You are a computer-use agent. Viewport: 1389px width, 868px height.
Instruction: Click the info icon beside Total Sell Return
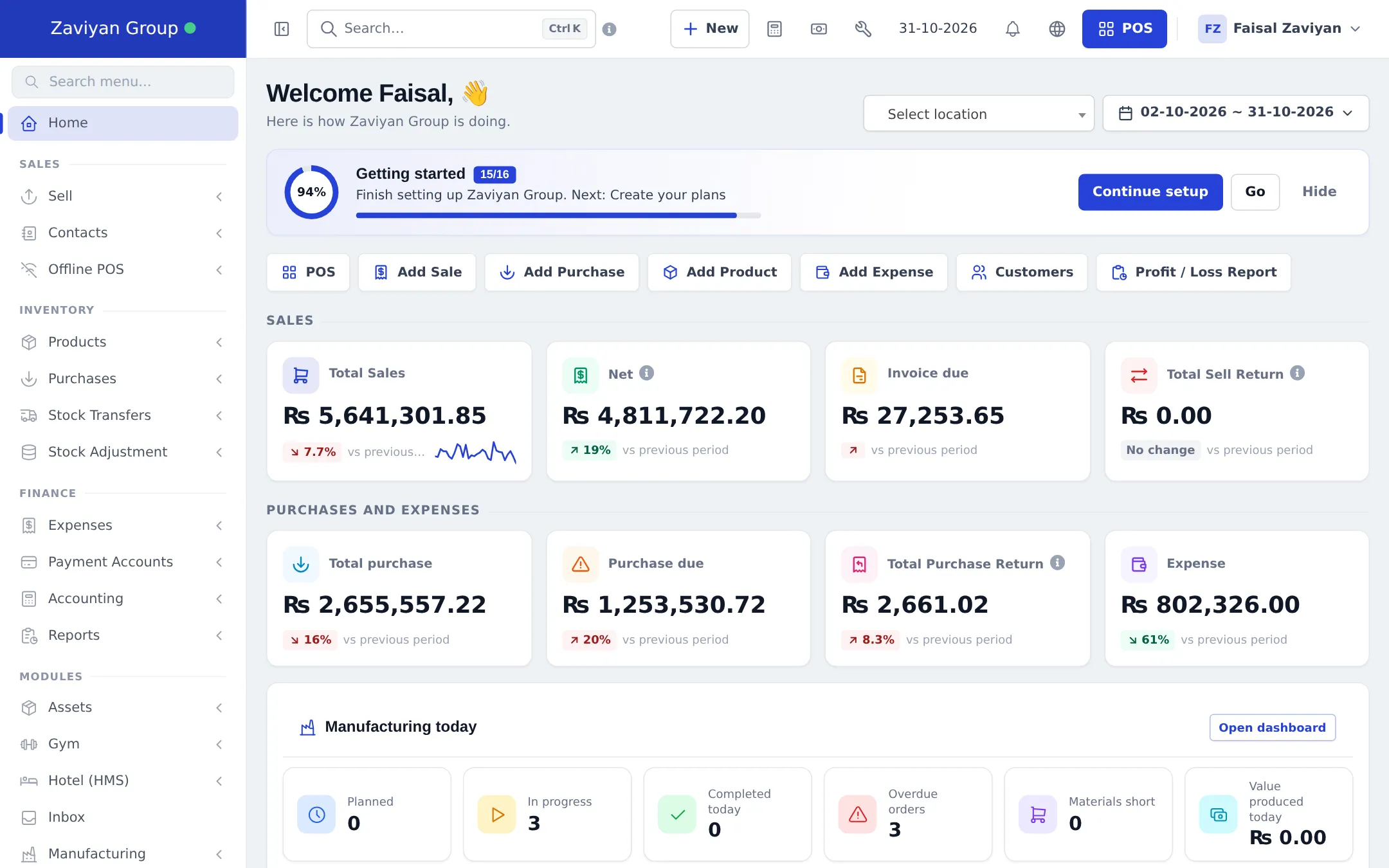[x=1298, y=373]
